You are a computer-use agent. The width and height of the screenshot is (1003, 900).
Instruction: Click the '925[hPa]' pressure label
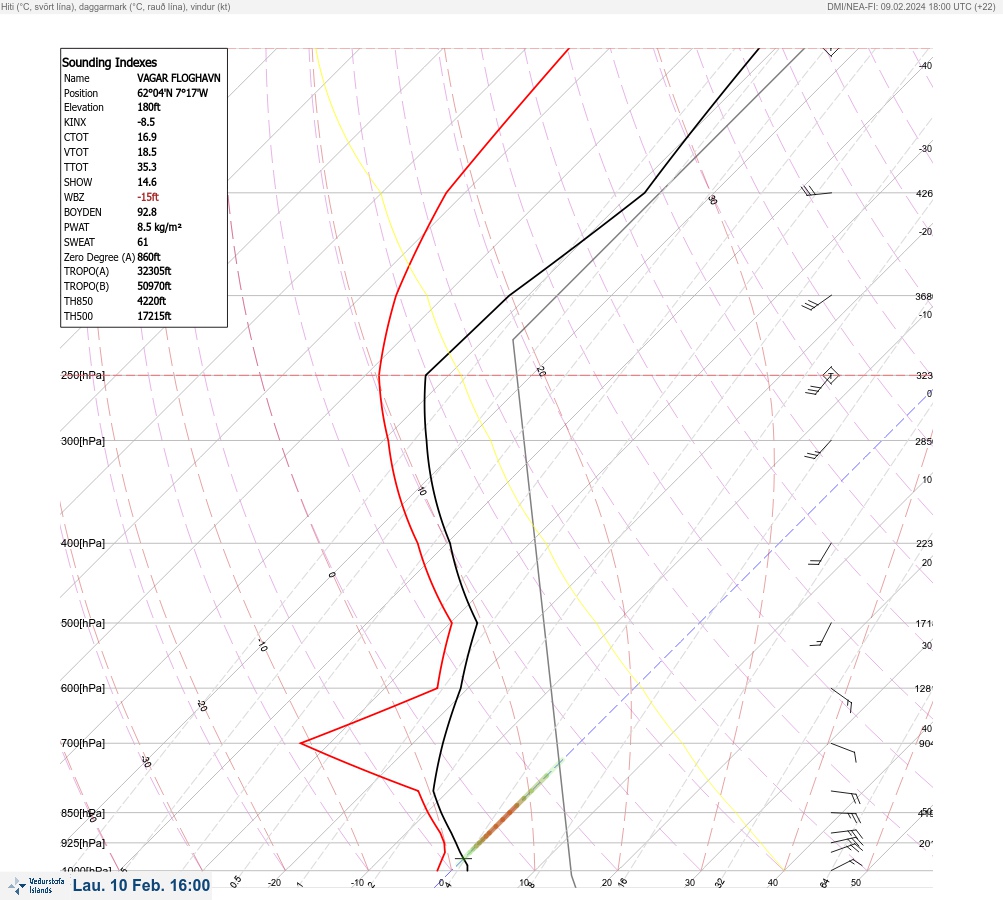click(83, 843)
